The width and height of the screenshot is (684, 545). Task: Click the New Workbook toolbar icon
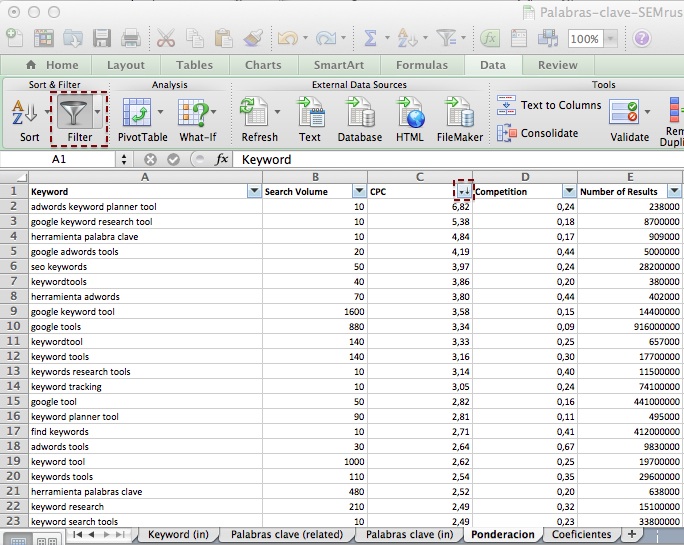[x=14, y=38]
